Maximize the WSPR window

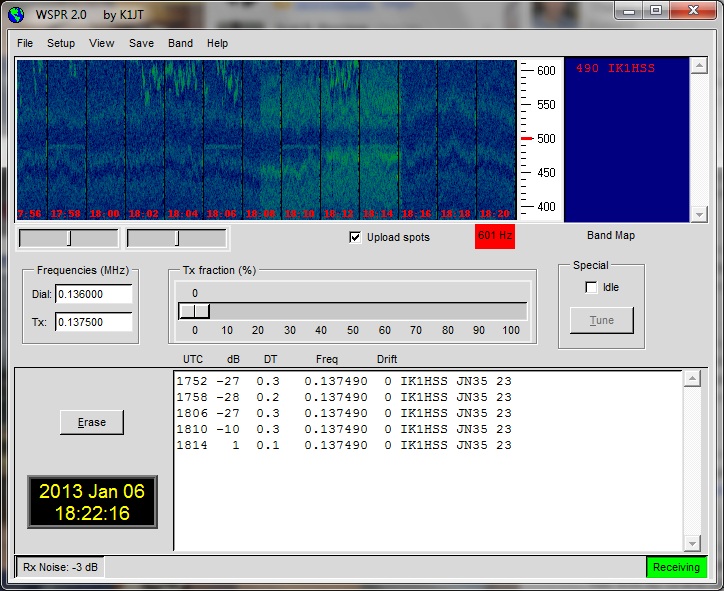tap(655, 11)
